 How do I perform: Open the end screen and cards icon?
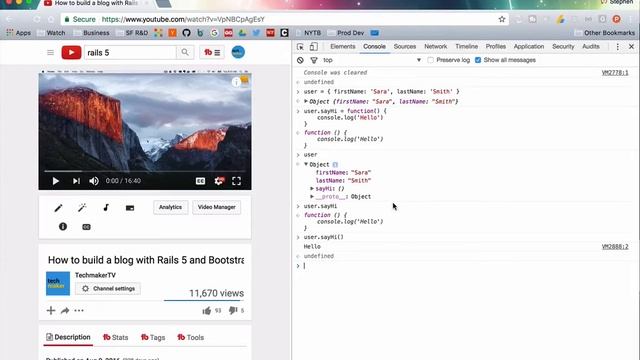[x=130, y=208]
